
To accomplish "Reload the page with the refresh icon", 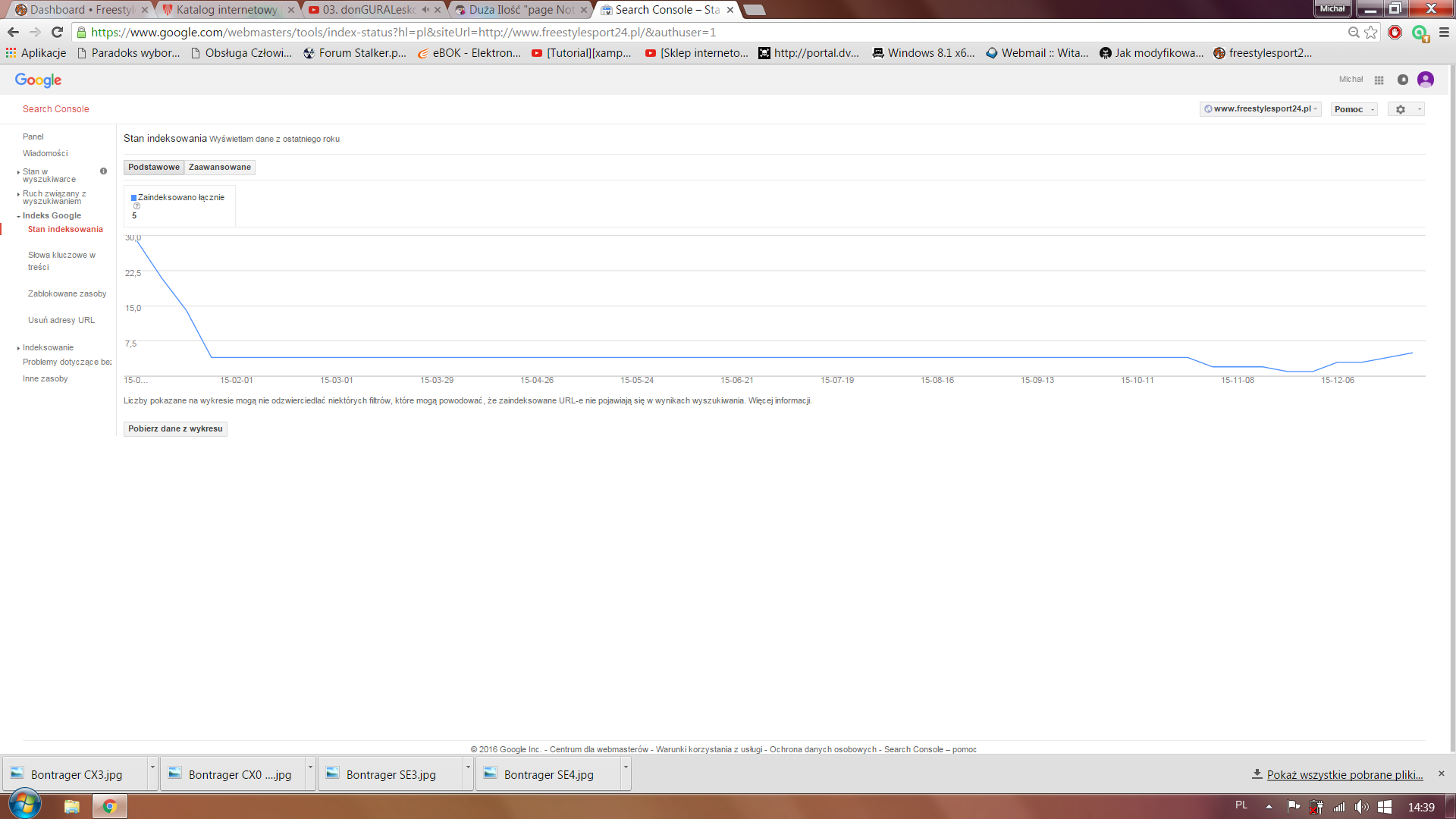I will 57,33.
